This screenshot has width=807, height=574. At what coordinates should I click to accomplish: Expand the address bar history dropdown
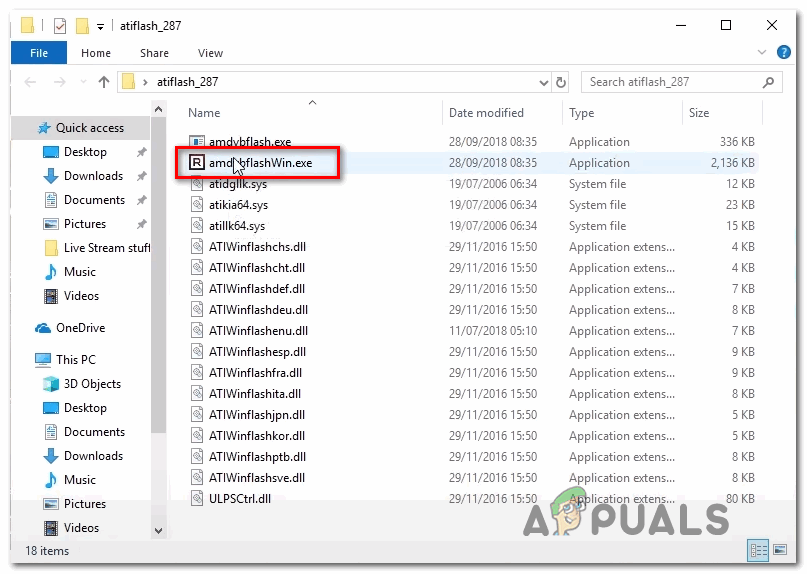[543, 82]
